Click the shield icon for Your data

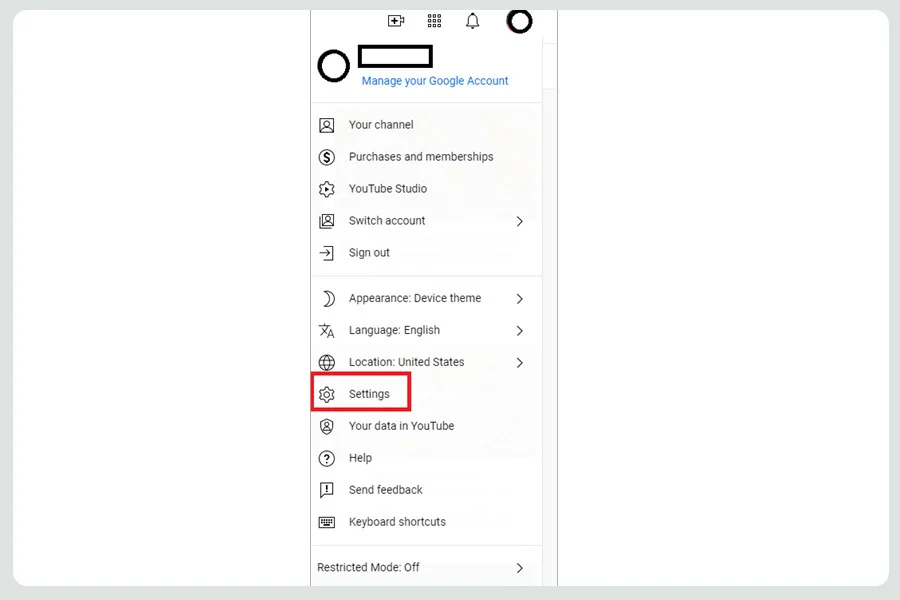(x=327, y=426)
